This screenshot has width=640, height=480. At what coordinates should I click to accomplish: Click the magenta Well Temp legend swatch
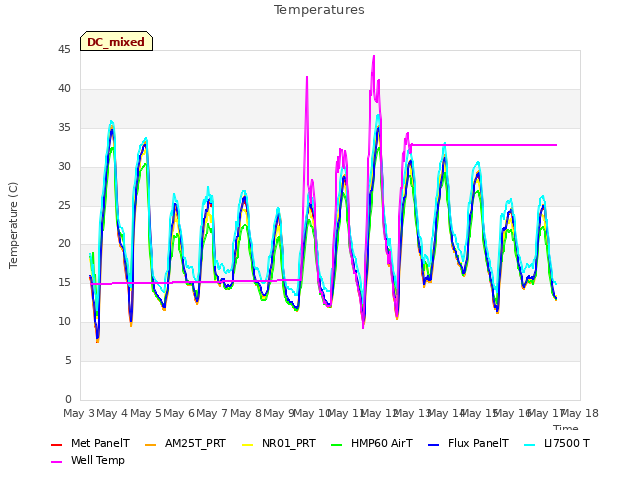tap(56, 462)
